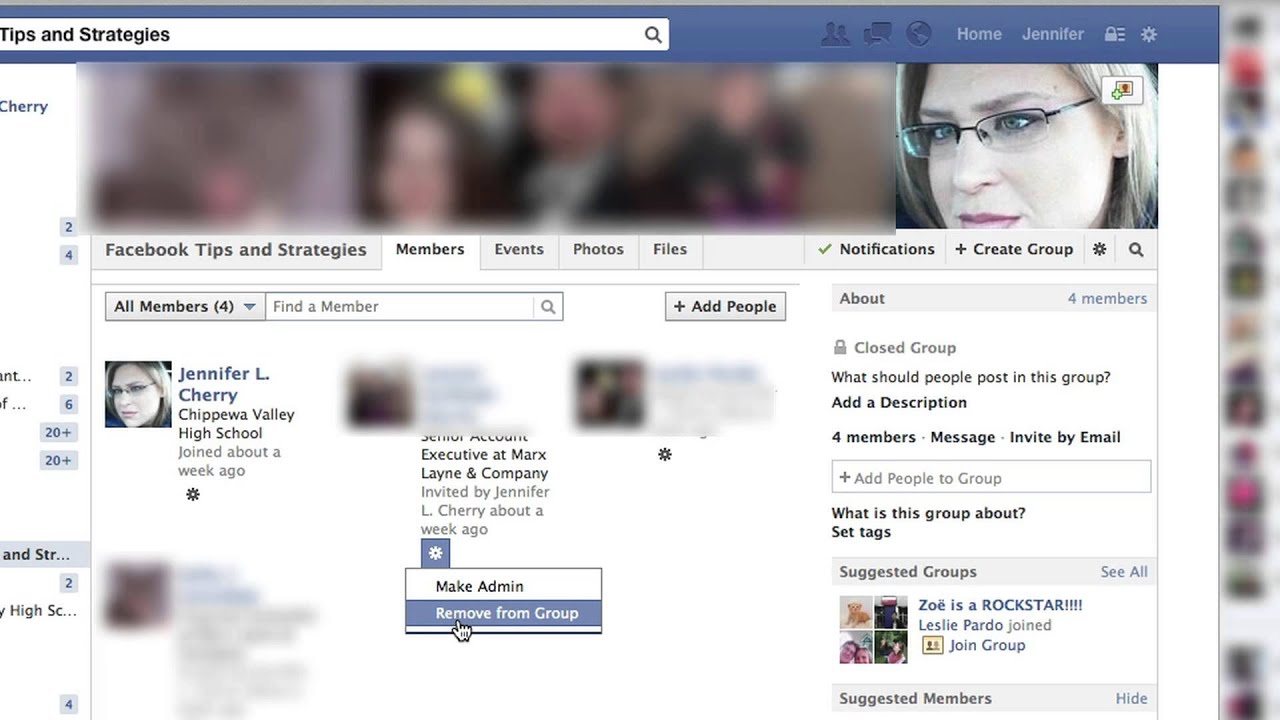This screenshot has width=1280, height=720.
Task: Open messages icon in header
Action: tap(877, 34)
